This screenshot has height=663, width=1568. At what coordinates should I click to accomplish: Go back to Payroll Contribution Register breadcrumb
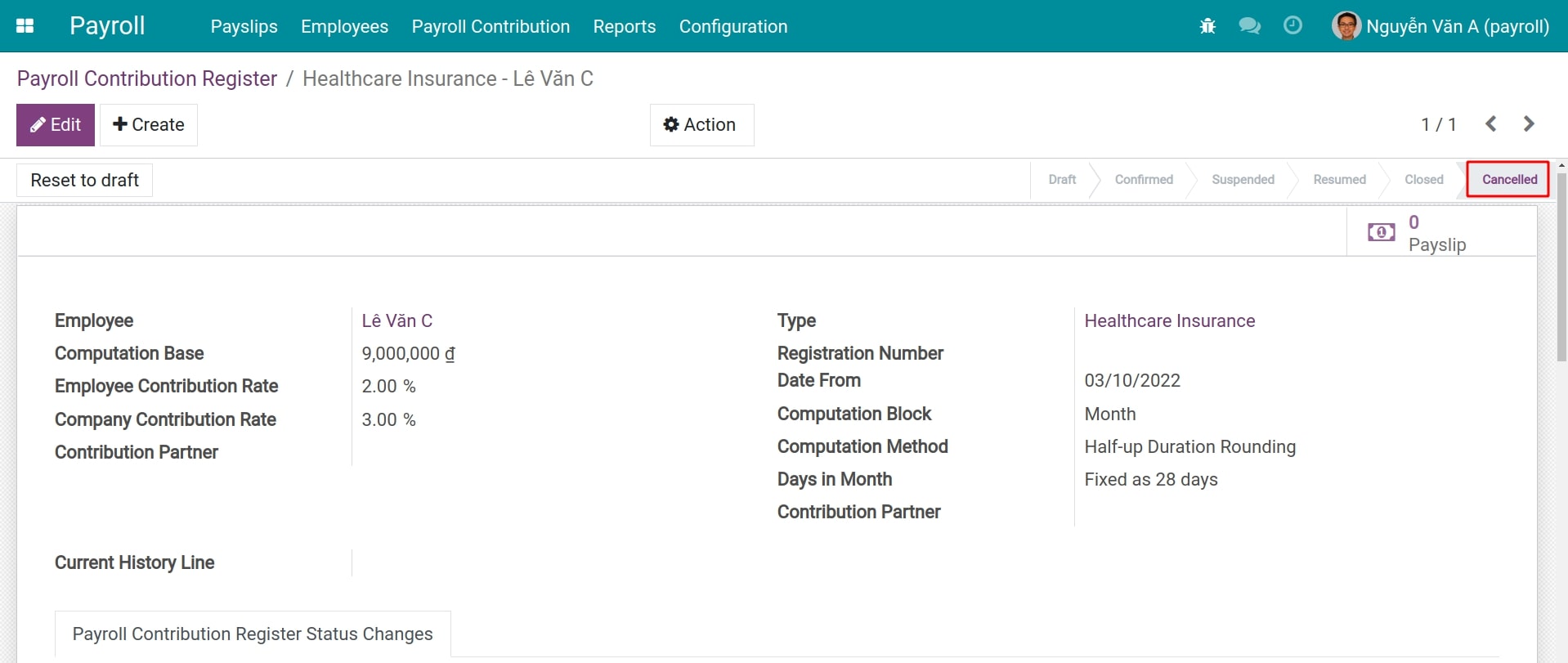(x=147, y=79)
